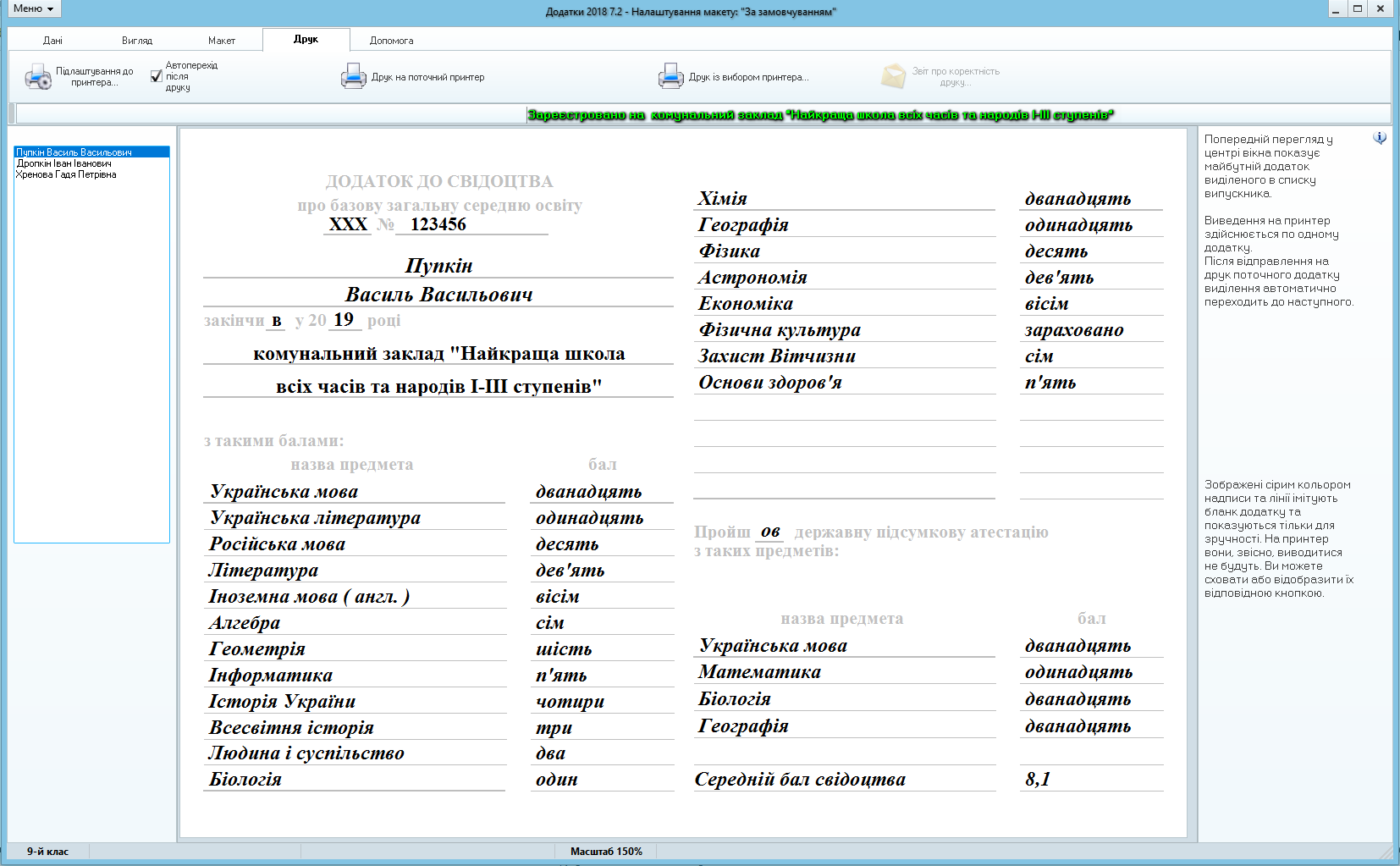Image resolution: width=1400 pixels, height=866 pixels.
Task: Maximize the application window
Action: coord(1358,8)
